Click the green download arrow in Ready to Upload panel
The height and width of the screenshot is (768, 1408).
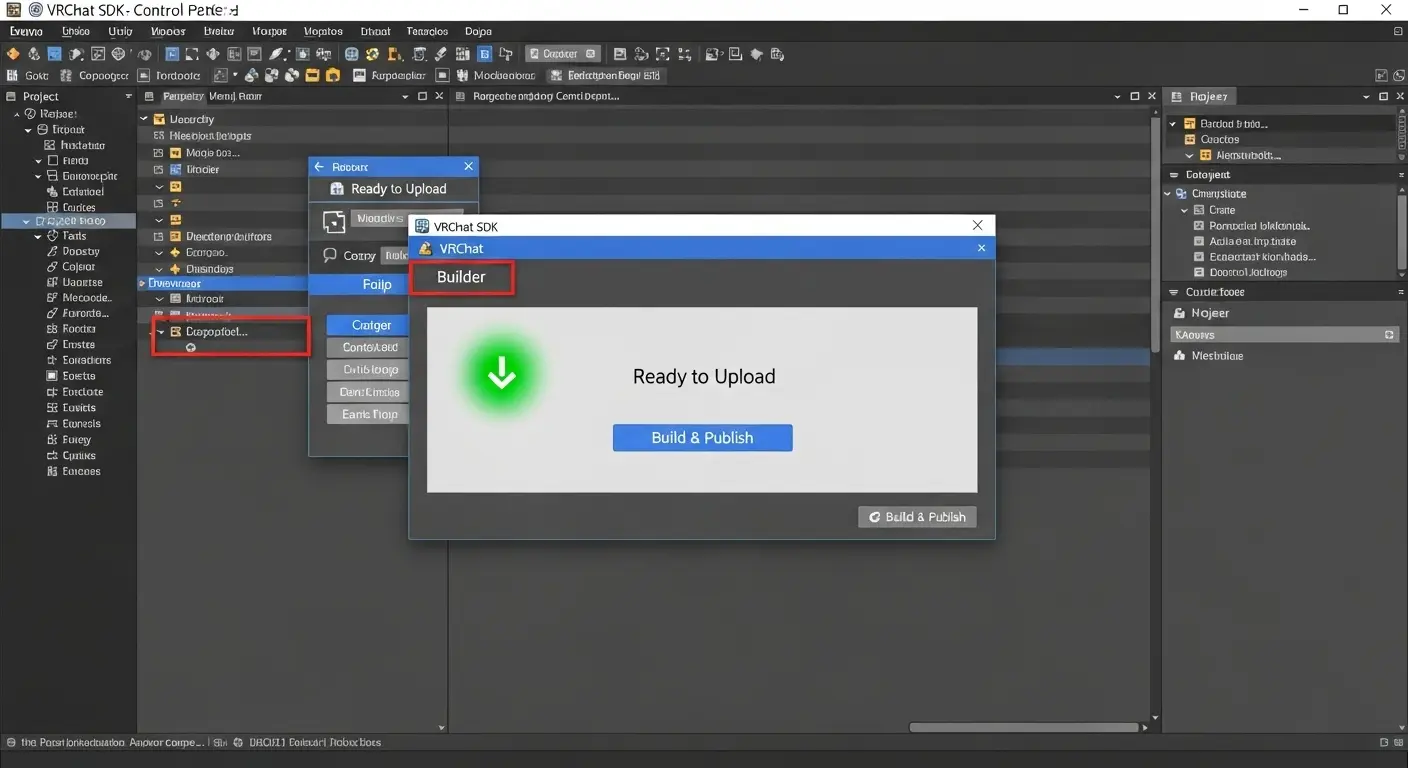[x=500, y=372]
